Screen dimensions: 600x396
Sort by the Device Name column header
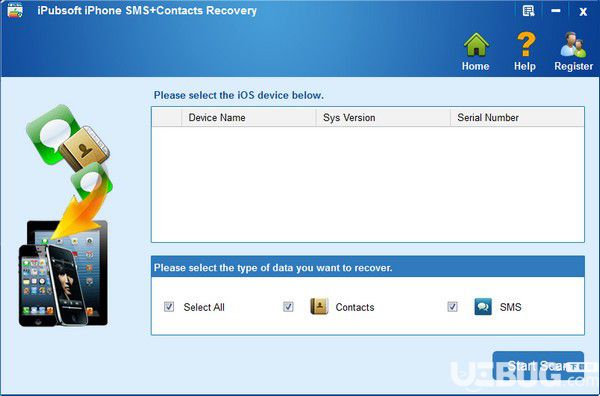point(248,117)
